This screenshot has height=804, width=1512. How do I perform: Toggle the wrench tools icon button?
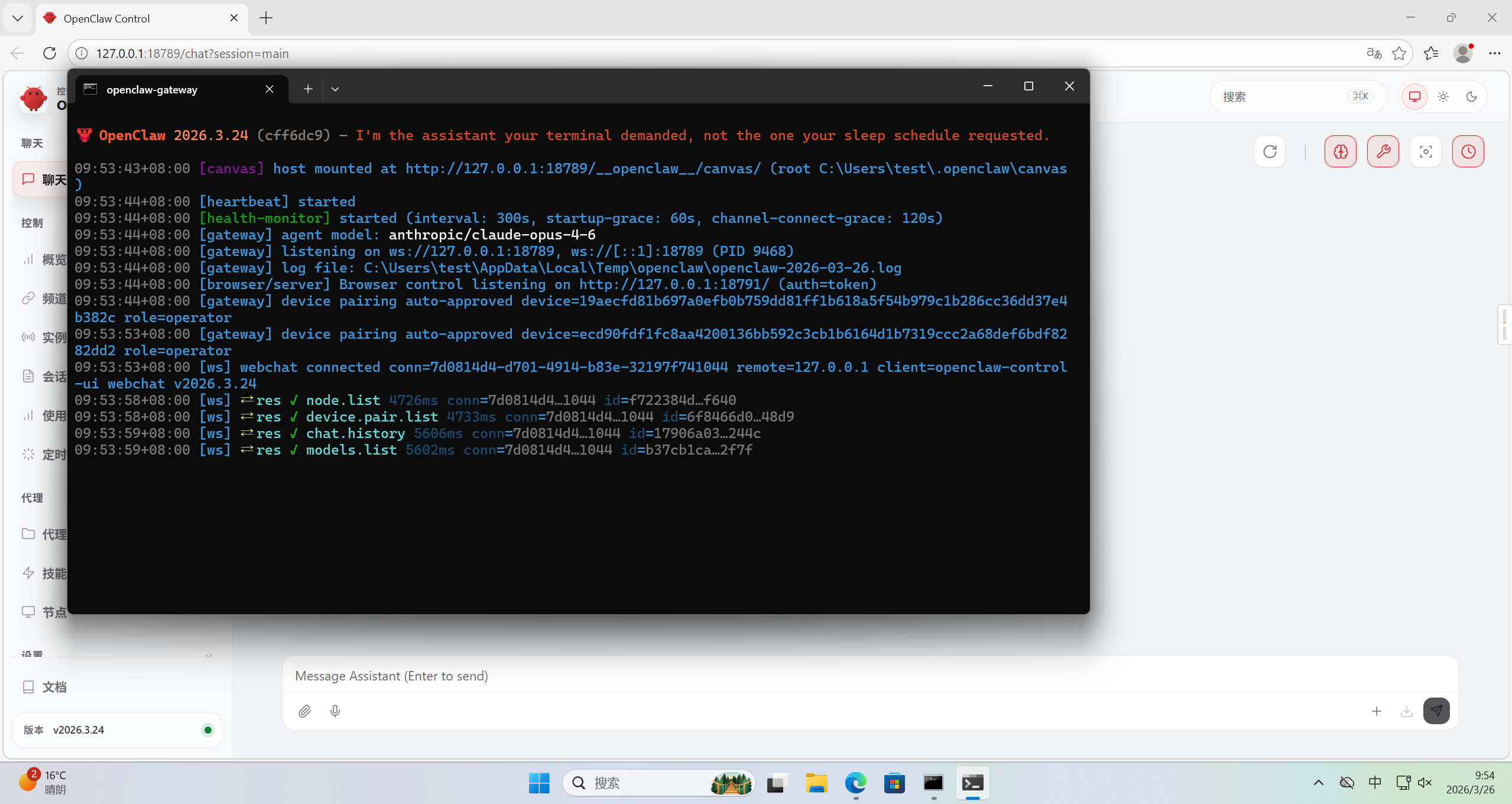(x=1383, y=152)
